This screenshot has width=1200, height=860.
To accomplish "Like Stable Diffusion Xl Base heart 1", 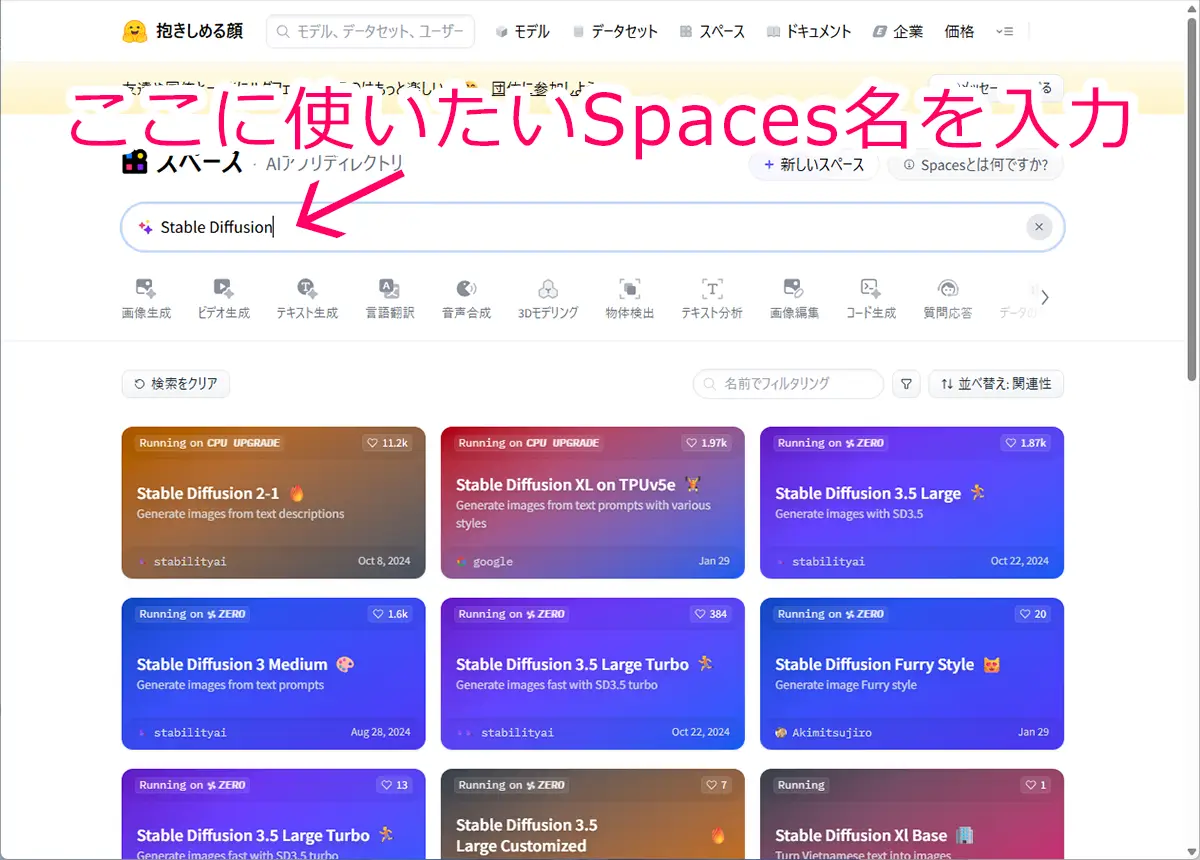I will [1036, 785].
